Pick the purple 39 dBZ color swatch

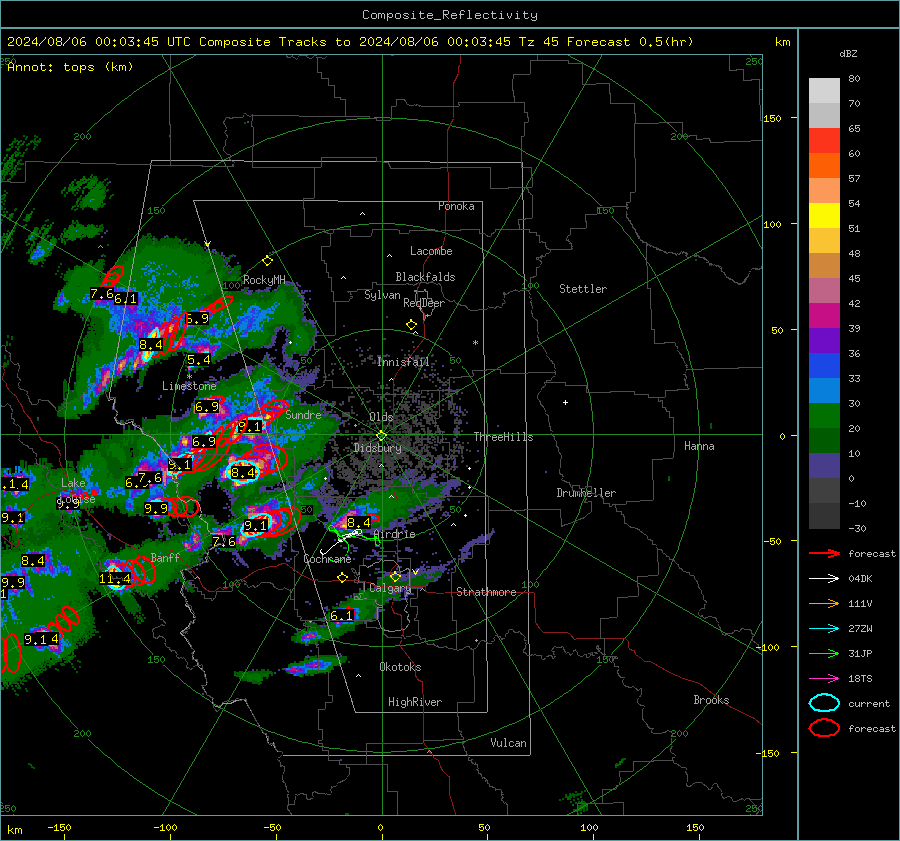pyautogui.click(x=824, y=340)
